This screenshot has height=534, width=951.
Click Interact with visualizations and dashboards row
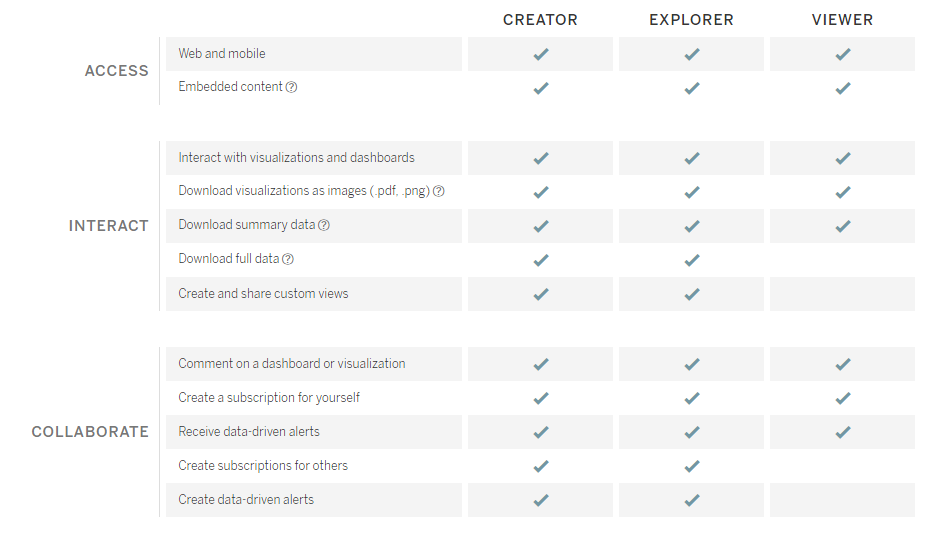pos(314,158)
